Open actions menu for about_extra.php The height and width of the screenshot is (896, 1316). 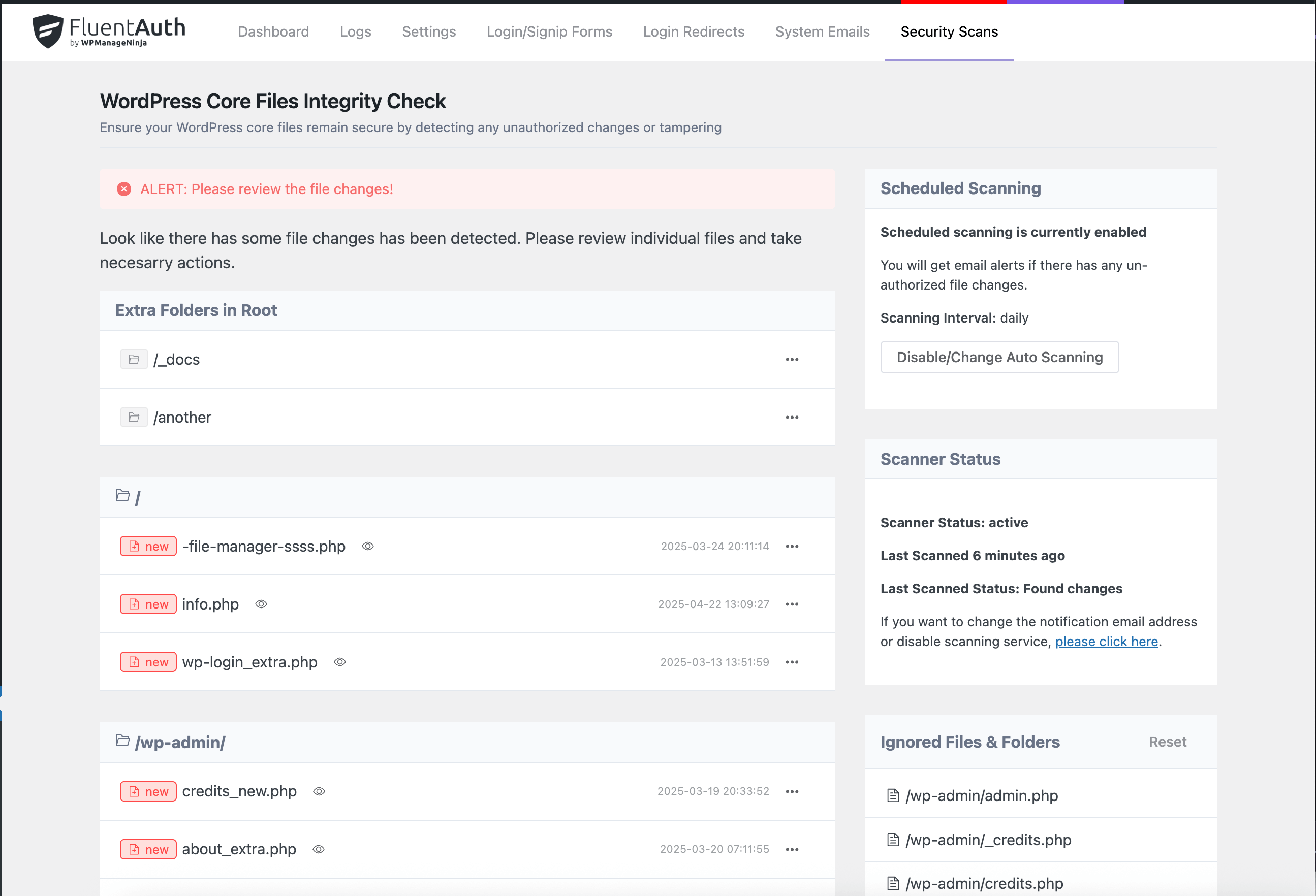pos(792,849)
